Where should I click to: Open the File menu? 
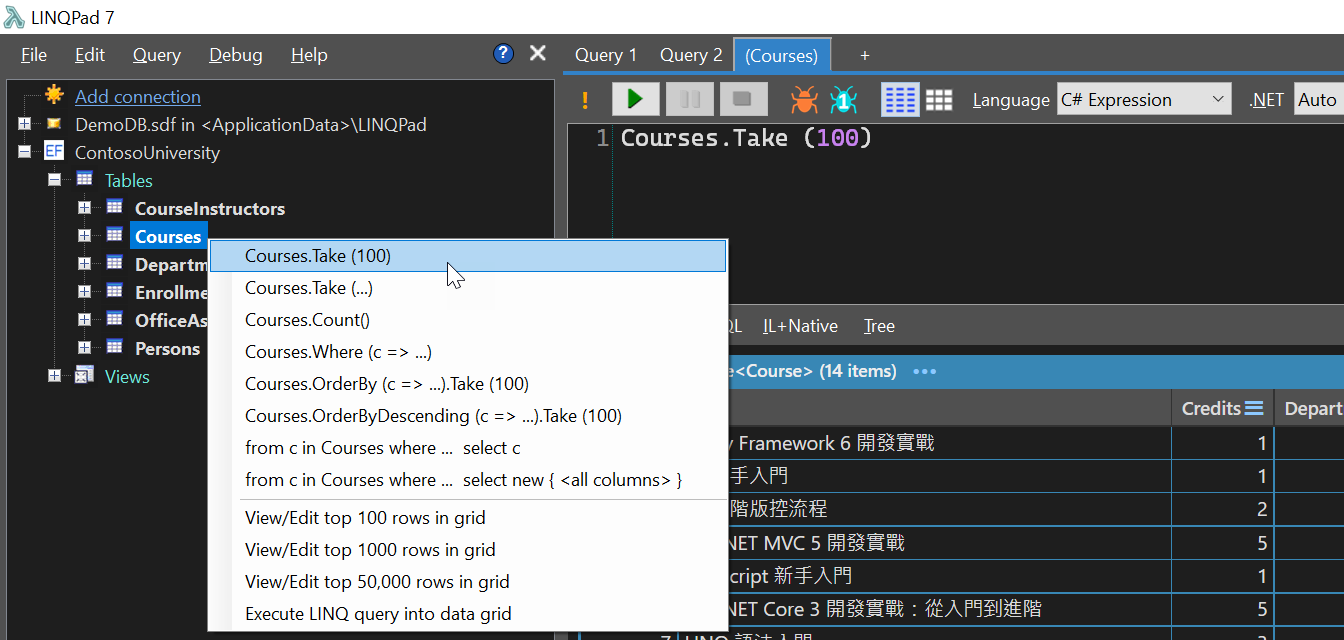pos(34,55)
